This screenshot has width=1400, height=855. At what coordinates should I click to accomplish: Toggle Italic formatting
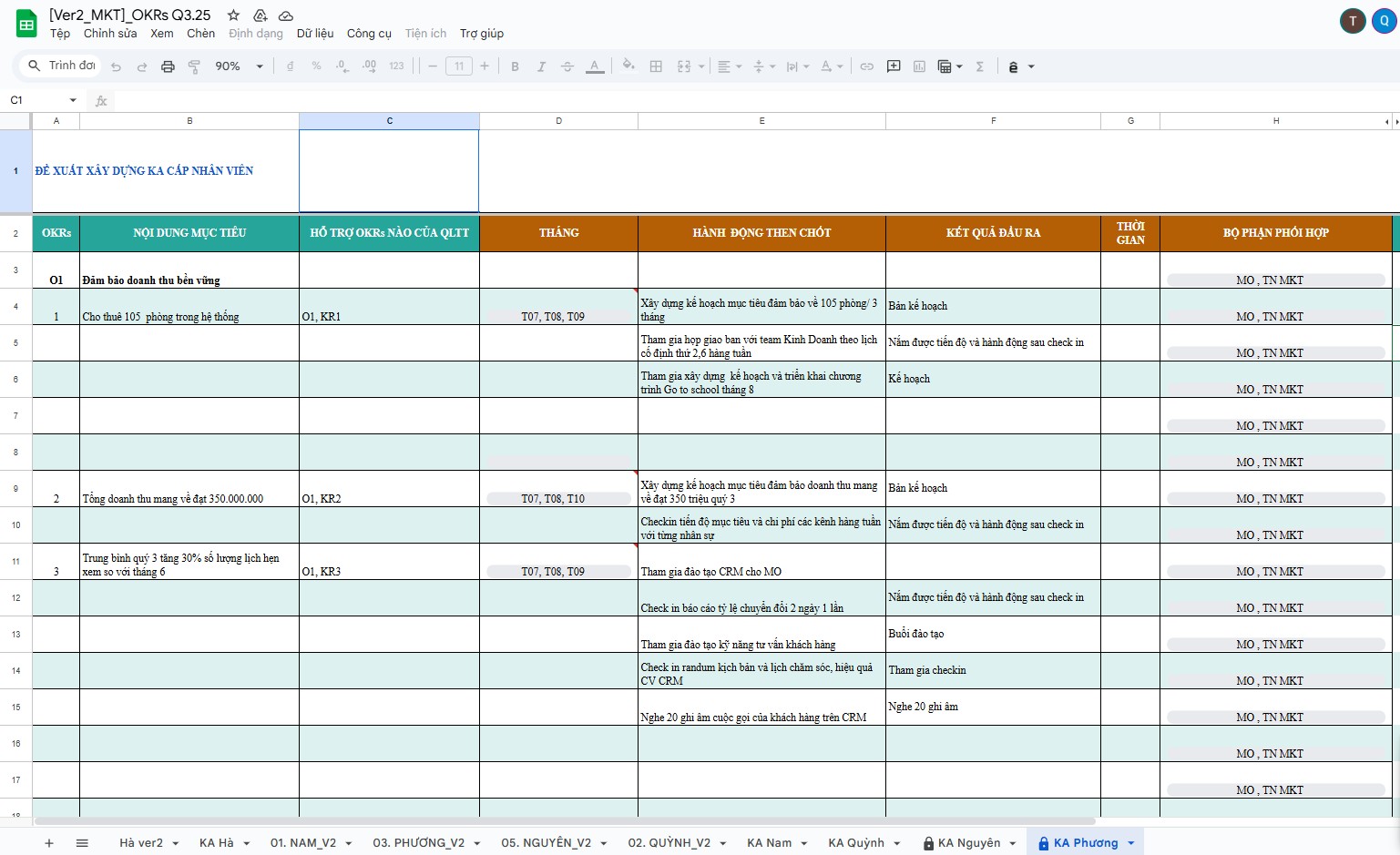click(541, 66)
